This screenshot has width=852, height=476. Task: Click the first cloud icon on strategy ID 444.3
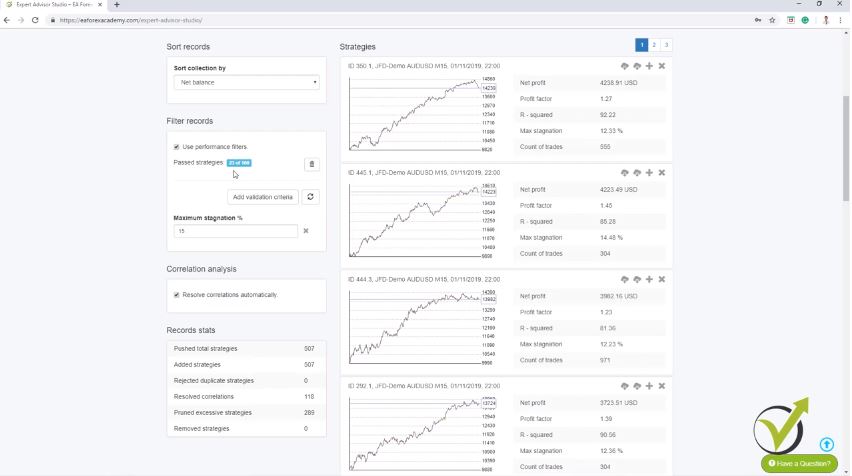624,280
